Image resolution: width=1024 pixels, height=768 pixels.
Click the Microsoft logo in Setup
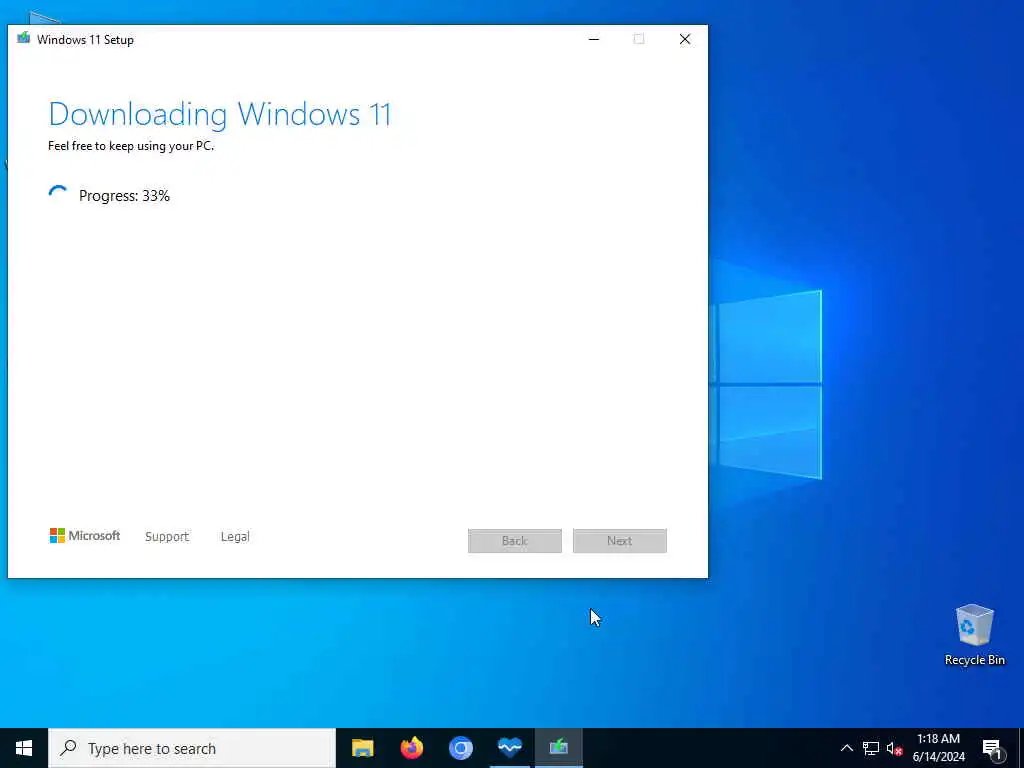pyautogui.click(x=85, y=536)
